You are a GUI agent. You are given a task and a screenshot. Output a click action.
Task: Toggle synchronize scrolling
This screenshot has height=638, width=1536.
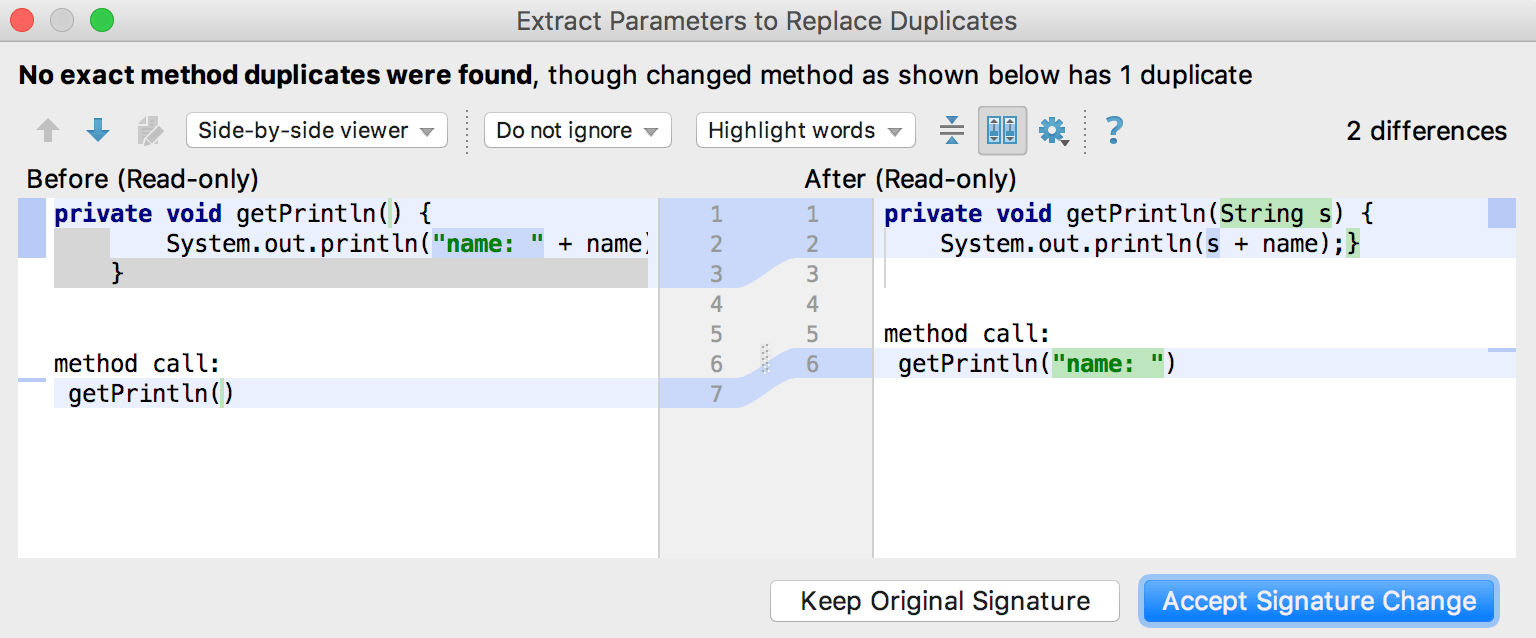pyautogui.click(x=1002, y=131)
